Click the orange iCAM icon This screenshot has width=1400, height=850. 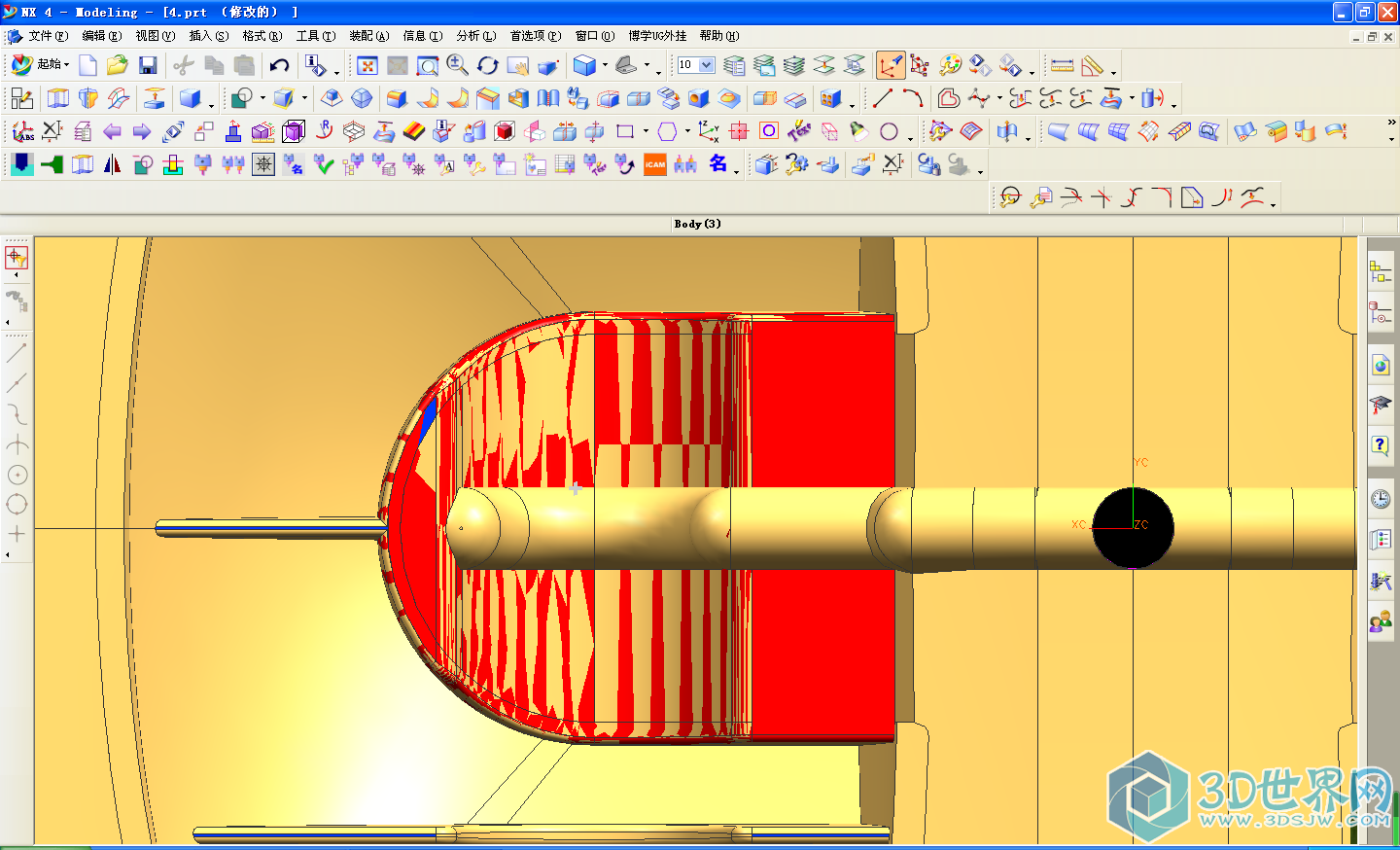coord(655,164)
